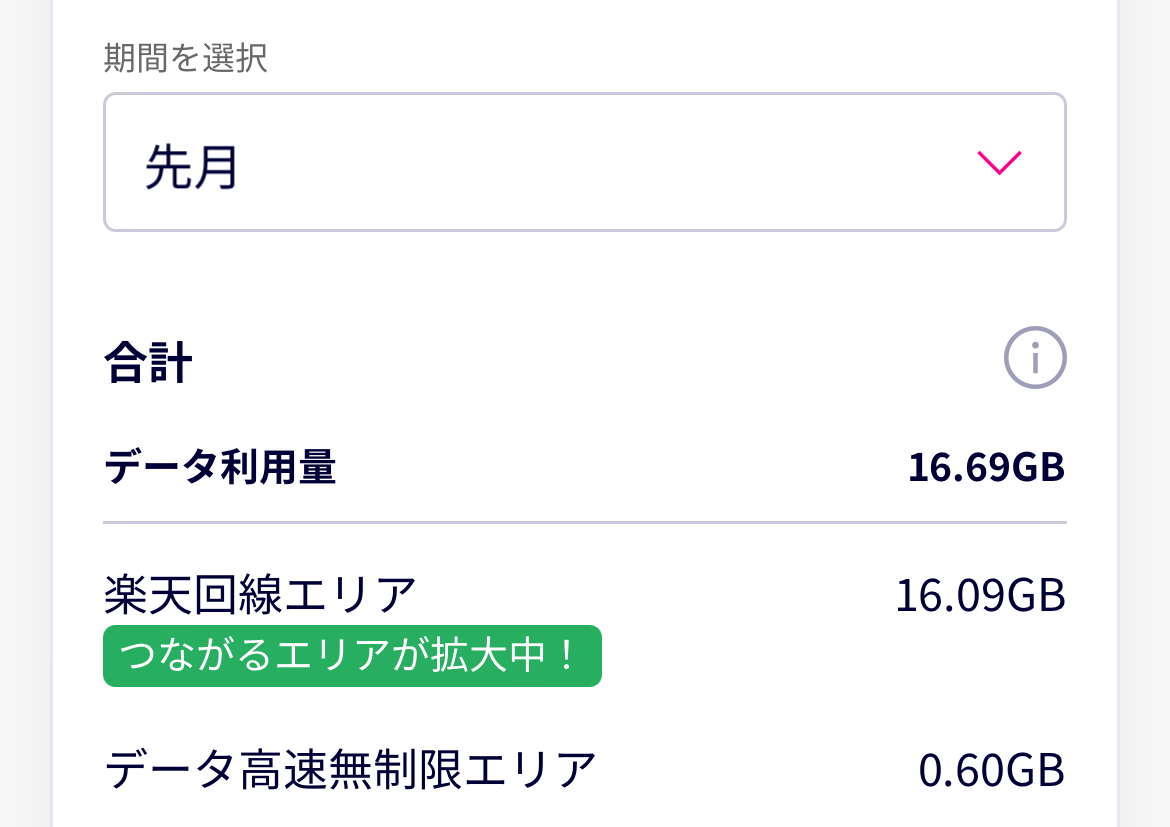Click the gray margin right of the card
The image size is (1170, 827).
coord(1143,400)
